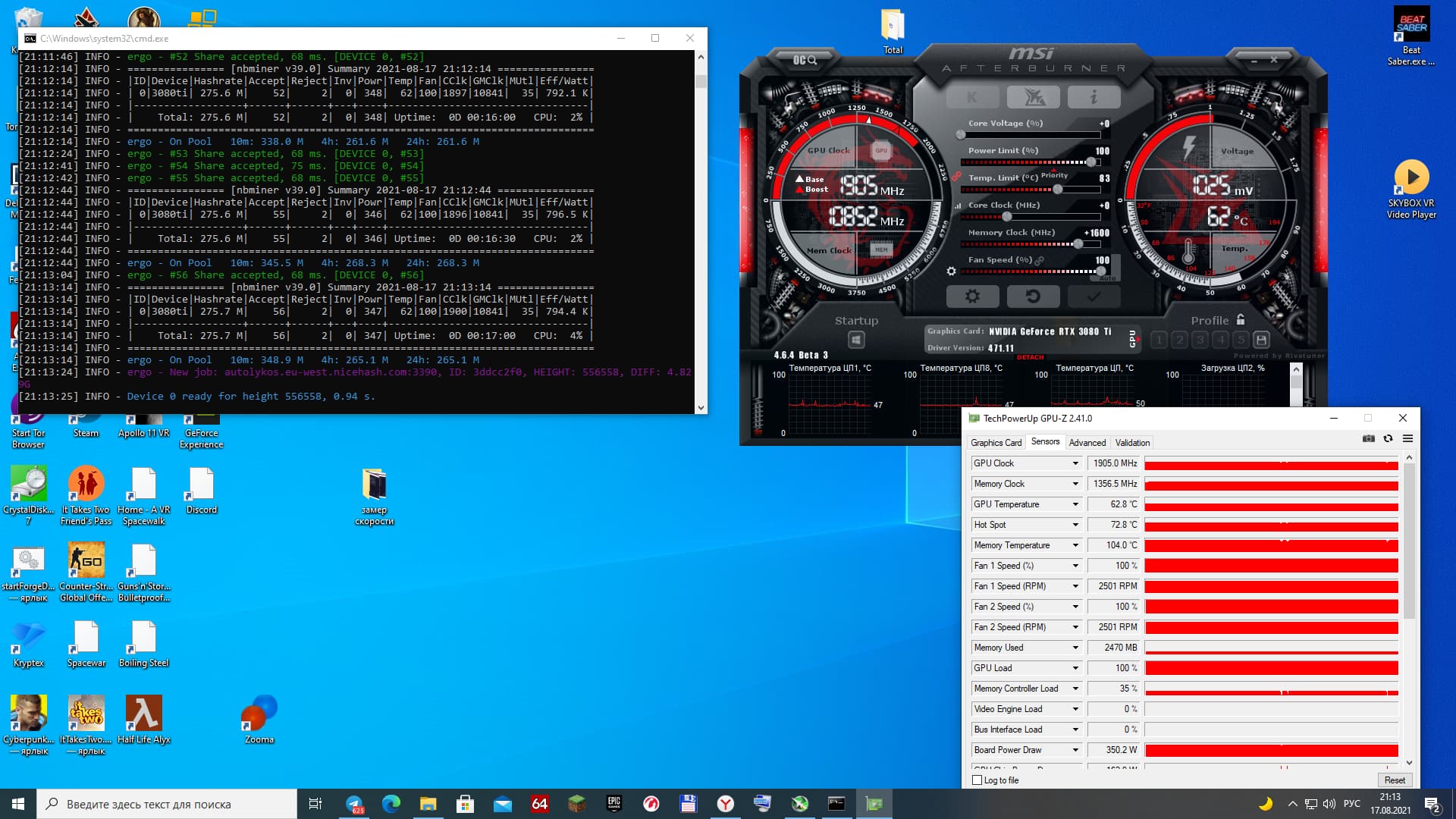Open Telegram from the taskbar
Viewport: 1456px width, 819px height.
(354, 804)
